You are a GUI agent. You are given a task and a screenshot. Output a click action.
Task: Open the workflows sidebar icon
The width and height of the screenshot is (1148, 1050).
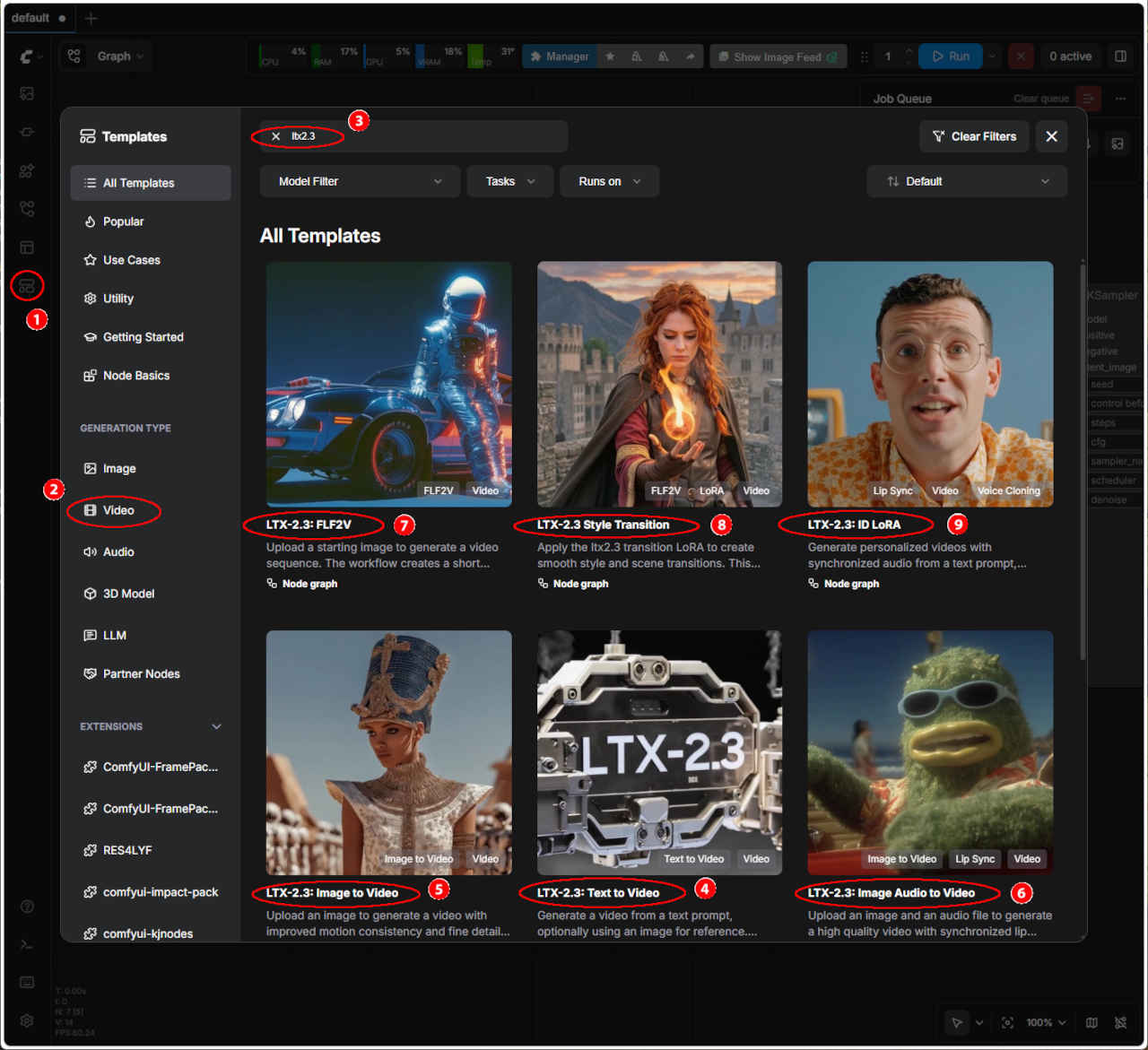pos(27,209)
